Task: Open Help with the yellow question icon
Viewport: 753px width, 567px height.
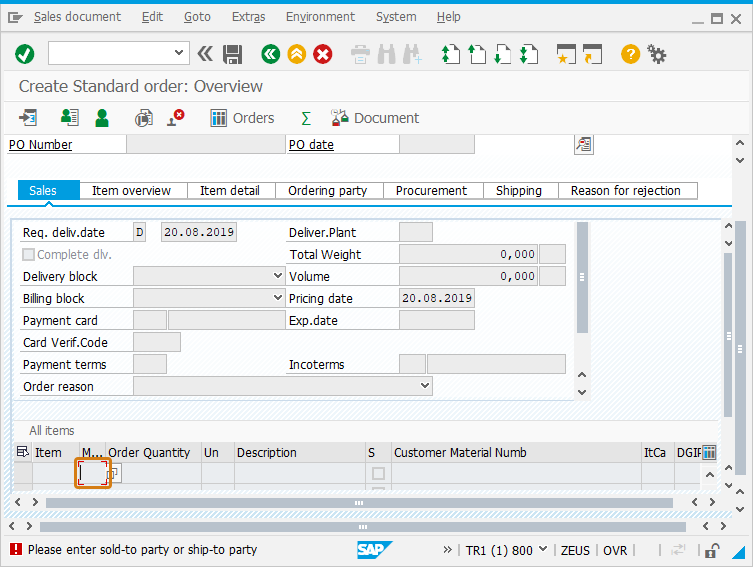Action: point(631,54)
